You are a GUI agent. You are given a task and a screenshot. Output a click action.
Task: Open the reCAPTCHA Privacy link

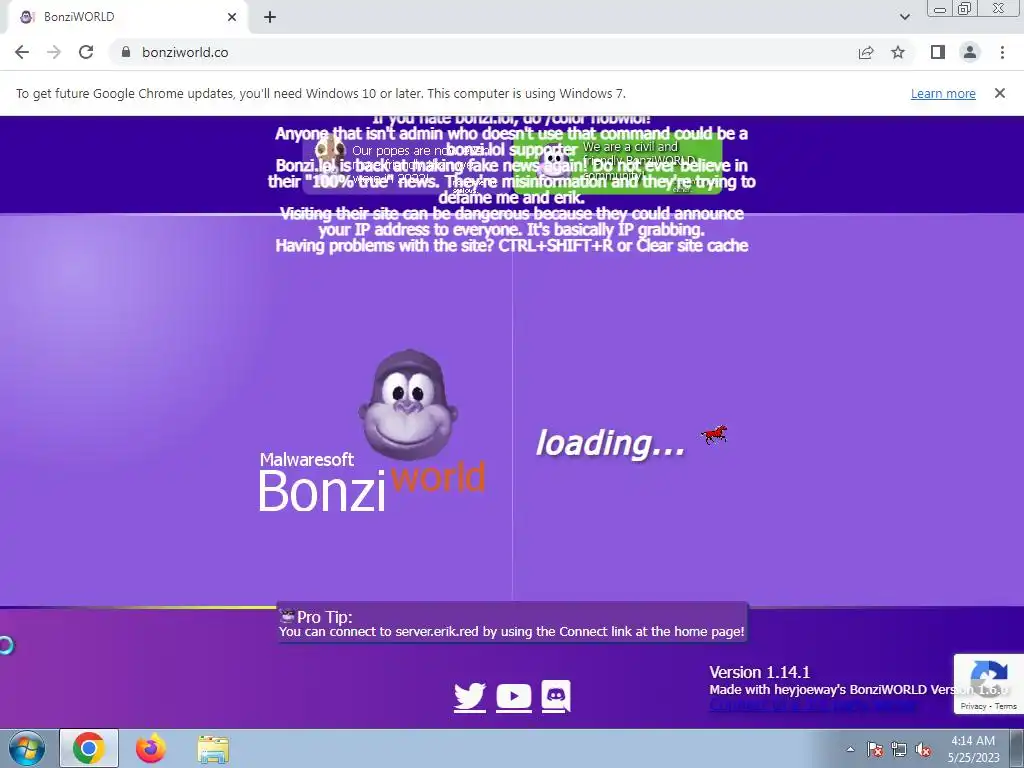pos(972,706)
